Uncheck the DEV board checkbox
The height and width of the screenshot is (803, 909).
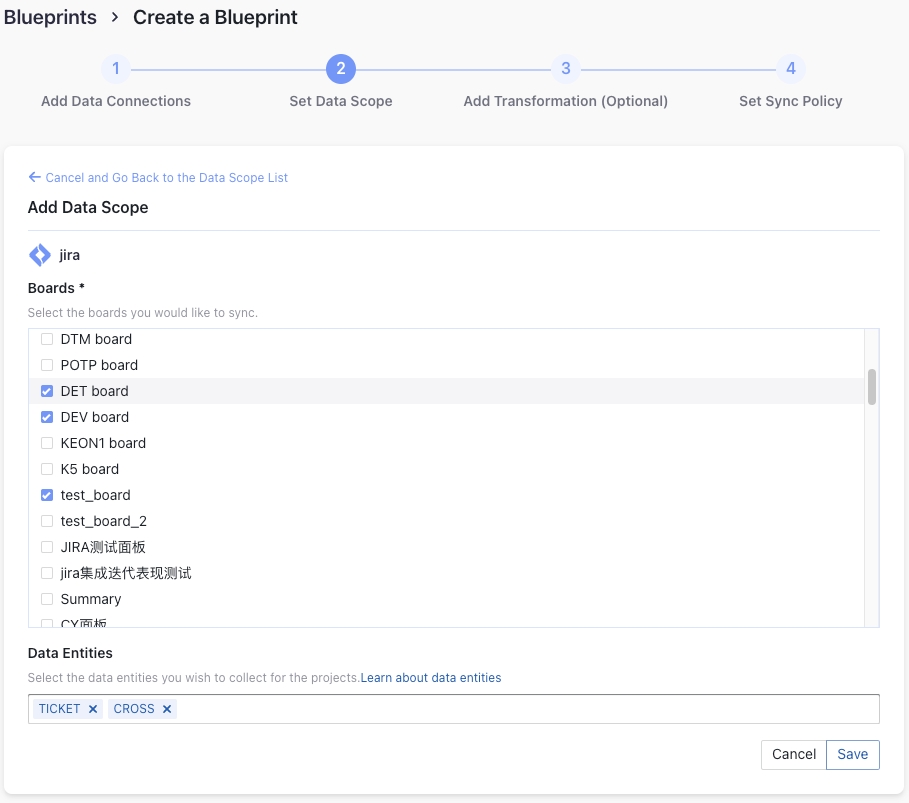[47, 417]
